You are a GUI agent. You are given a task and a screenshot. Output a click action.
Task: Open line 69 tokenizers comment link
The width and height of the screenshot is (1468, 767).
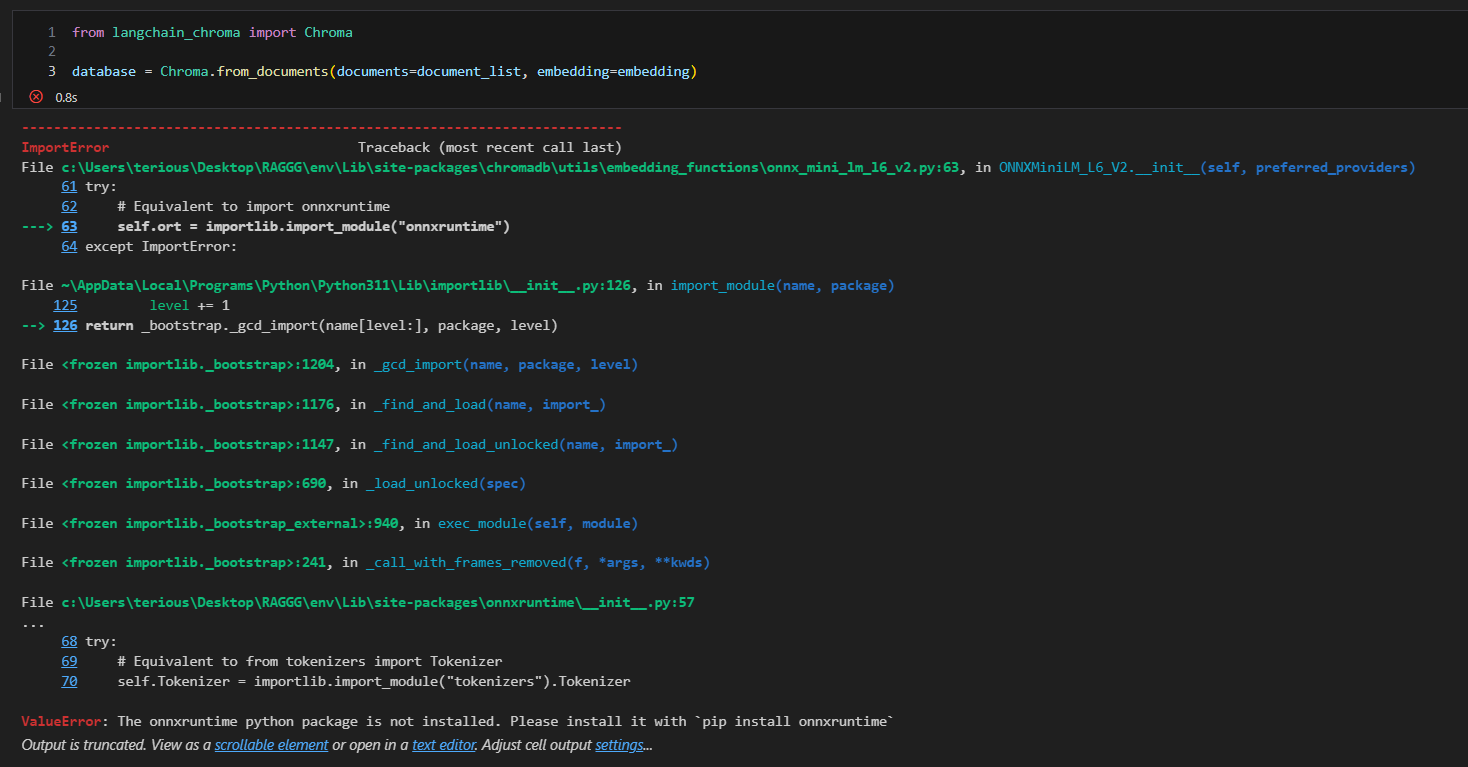pos(69,661)
